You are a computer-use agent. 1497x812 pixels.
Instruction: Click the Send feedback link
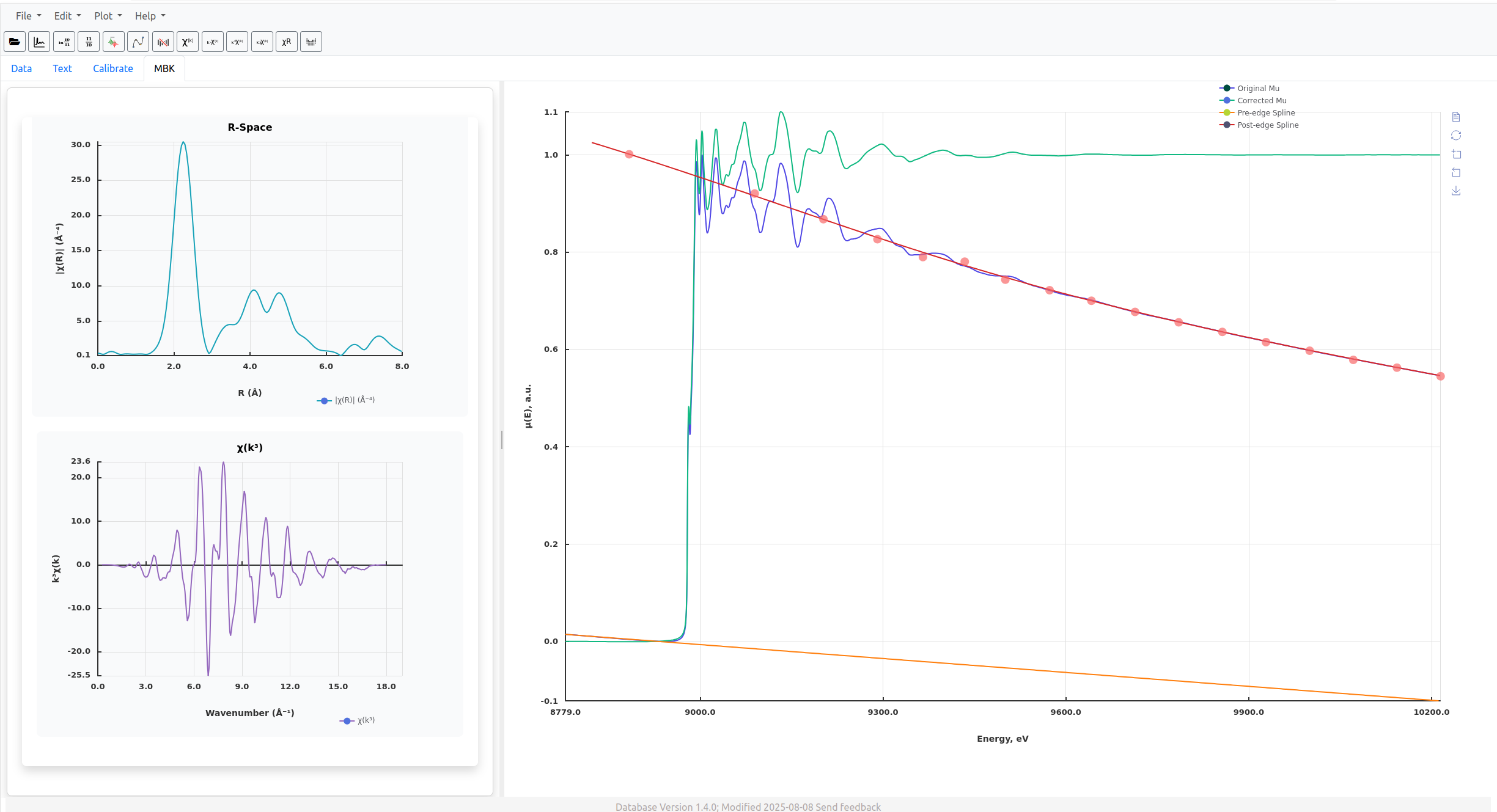848,807
